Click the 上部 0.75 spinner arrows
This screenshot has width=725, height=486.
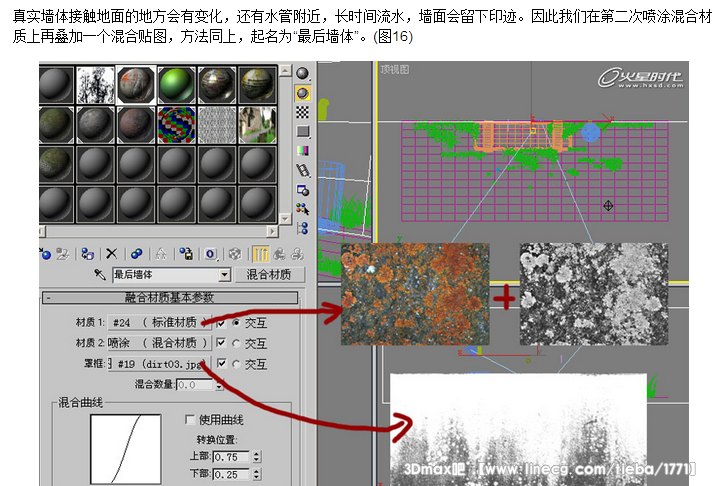[256, 457]
